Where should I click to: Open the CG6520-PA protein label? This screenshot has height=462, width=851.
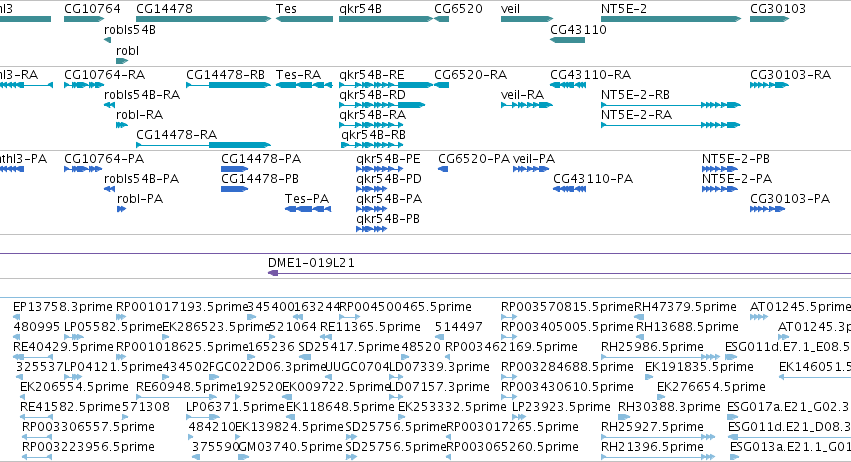click(474, 159)
